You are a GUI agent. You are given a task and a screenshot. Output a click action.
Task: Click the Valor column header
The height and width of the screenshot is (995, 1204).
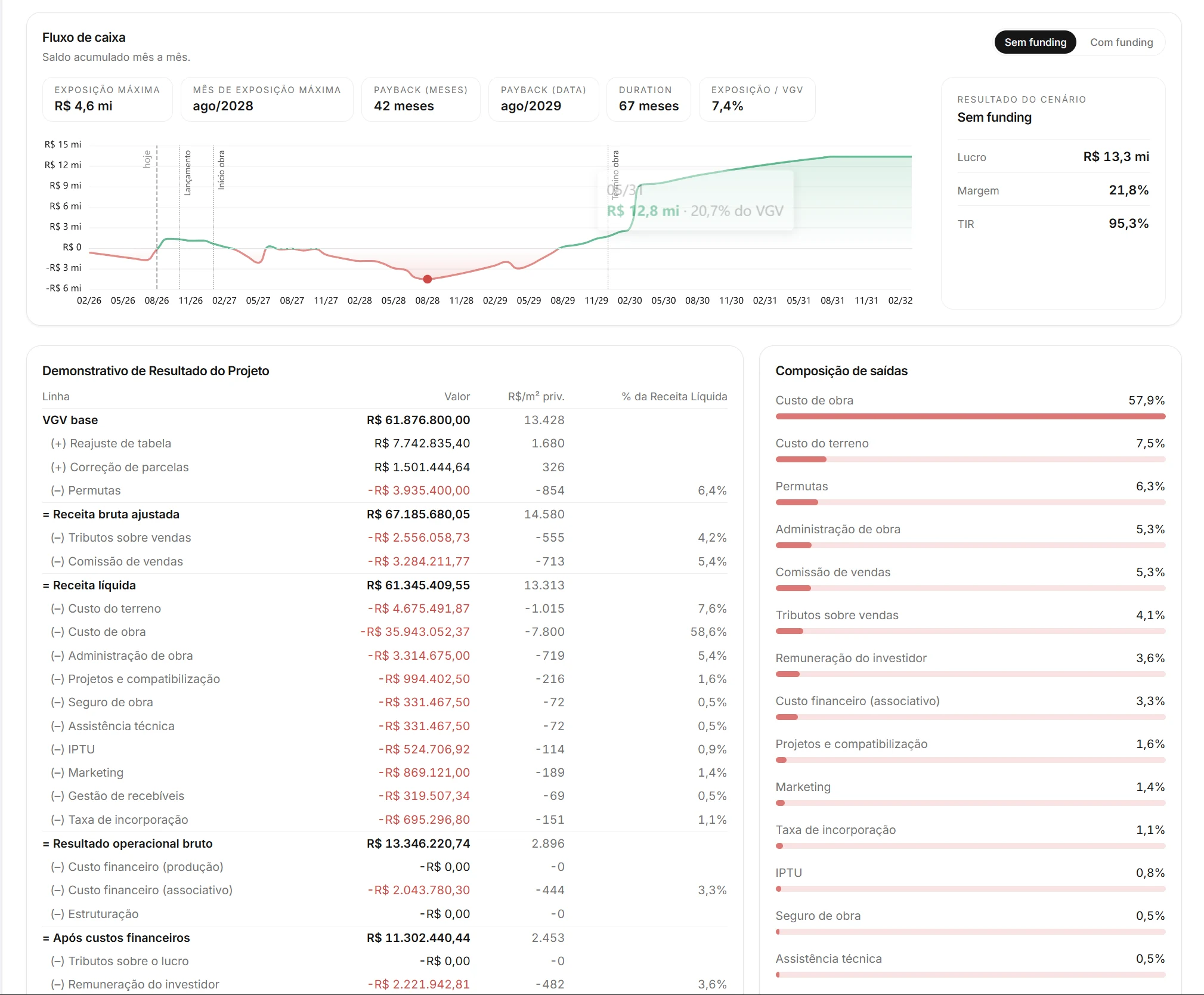point(457,397)
